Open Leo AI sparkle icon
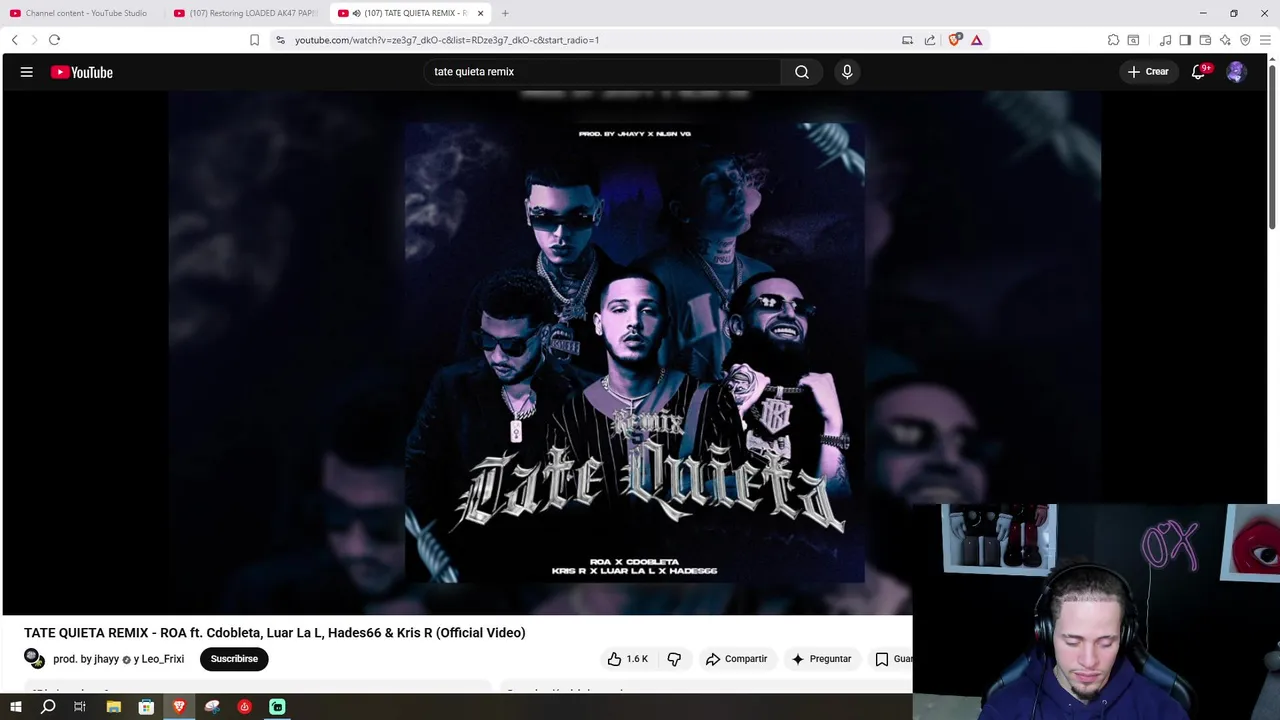 pos(1225,40)
